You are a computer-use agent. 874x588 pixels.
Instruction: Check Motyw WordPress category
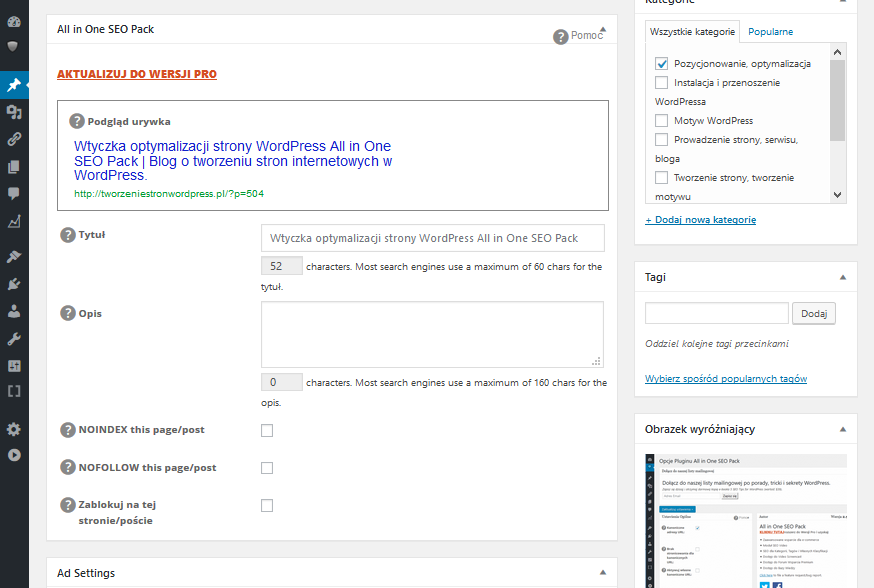[x=661, y=120]
